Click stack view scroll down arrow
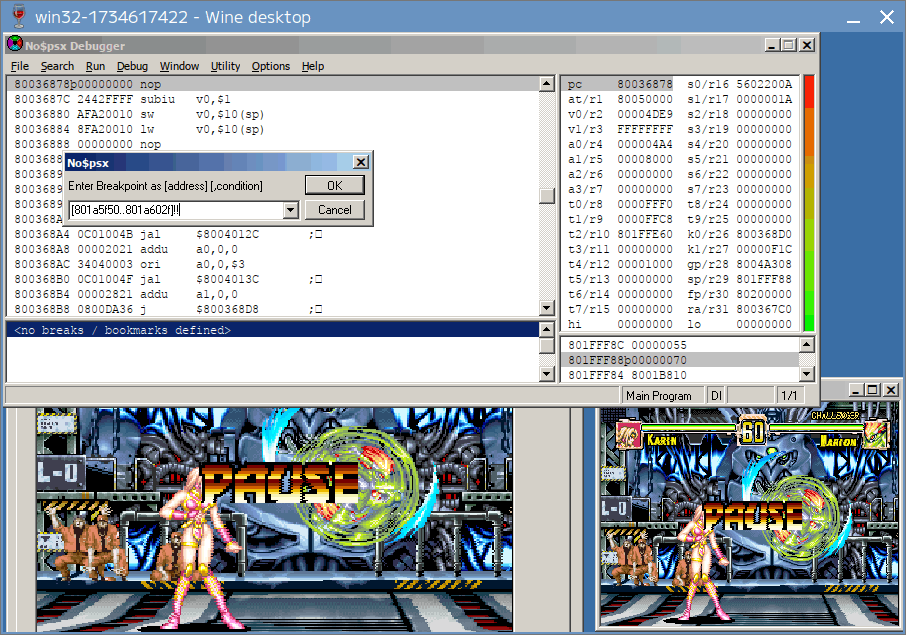The width and height of the screenshot is (906, 635). tap(807, 374)
